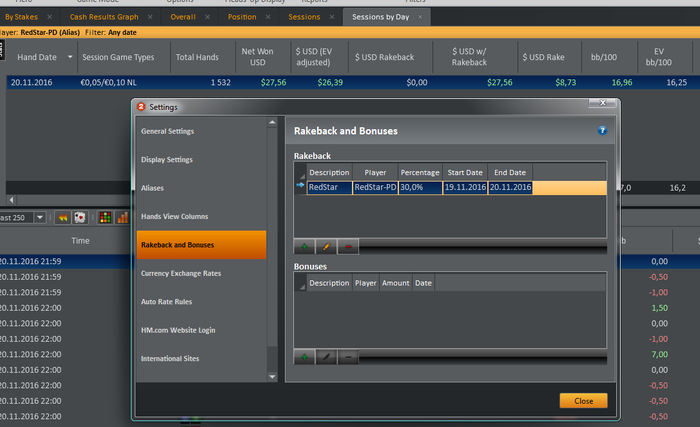Switch to the Sessions by Day tab
The width and height of the screenshot is (700, 427).
pos(380,17)
